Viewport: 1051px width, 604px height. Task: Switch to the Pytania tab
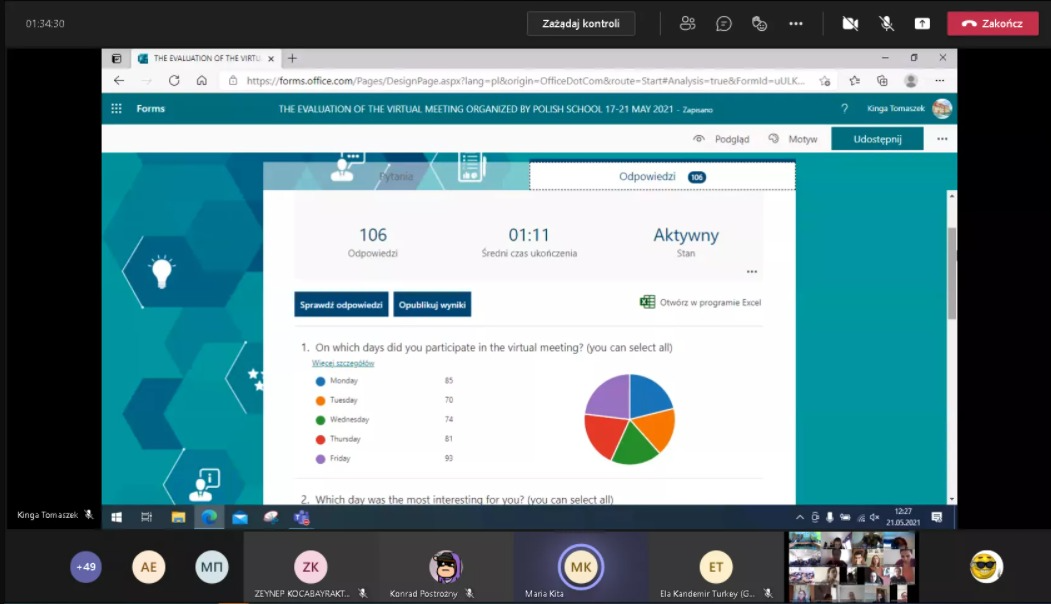pyautogui.click(x=395, y=176)
